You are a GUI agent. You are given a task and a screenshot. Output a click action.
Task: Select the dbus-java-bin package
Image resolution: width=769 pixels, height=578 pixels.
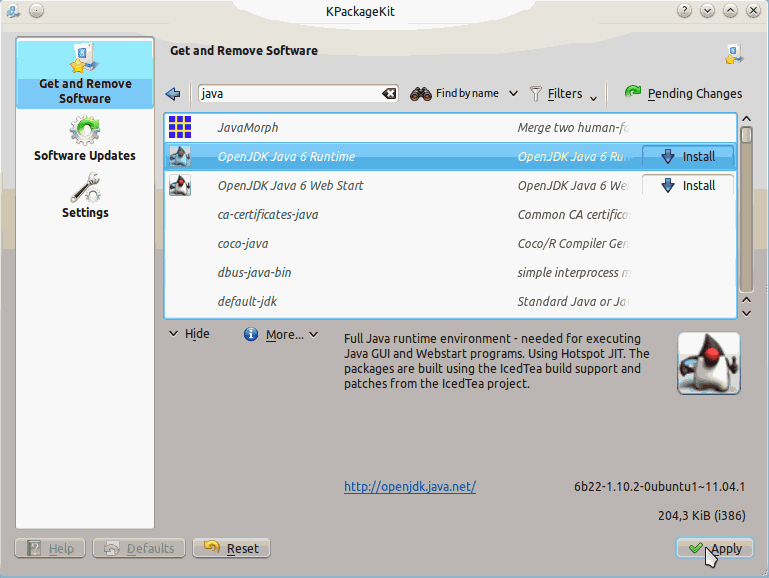coord(254,272)
